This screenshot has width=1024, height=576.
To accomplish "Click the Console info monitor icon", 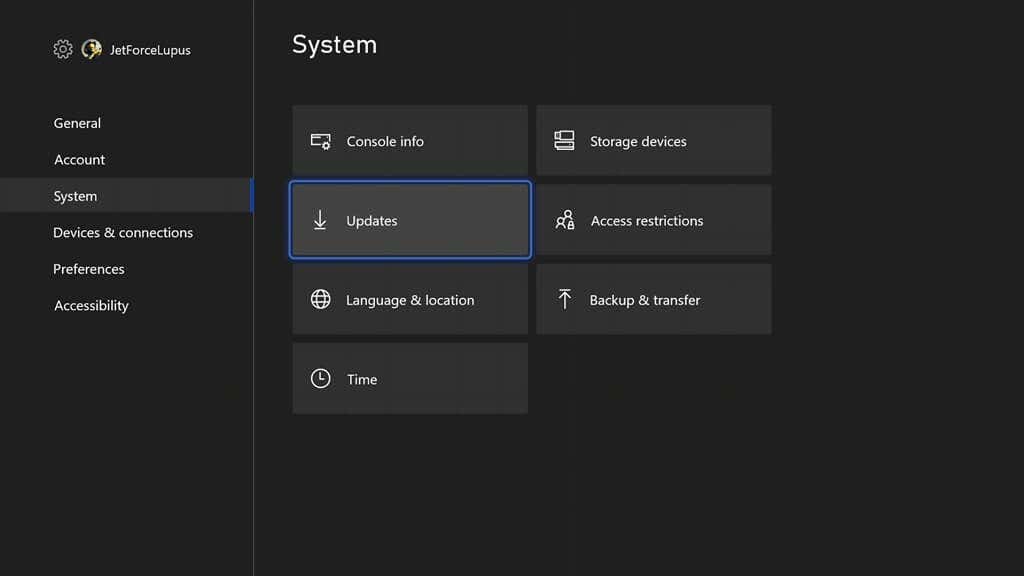I will pos(320,141).
